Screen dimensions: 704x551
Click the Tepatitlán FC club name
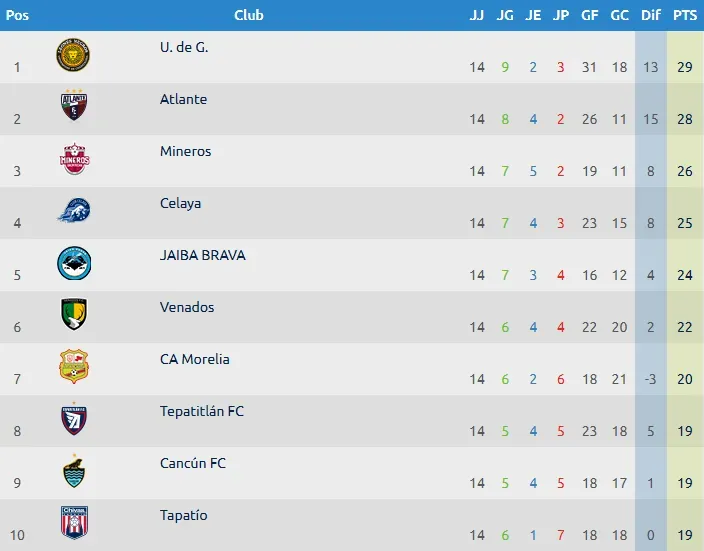(202, 411)
